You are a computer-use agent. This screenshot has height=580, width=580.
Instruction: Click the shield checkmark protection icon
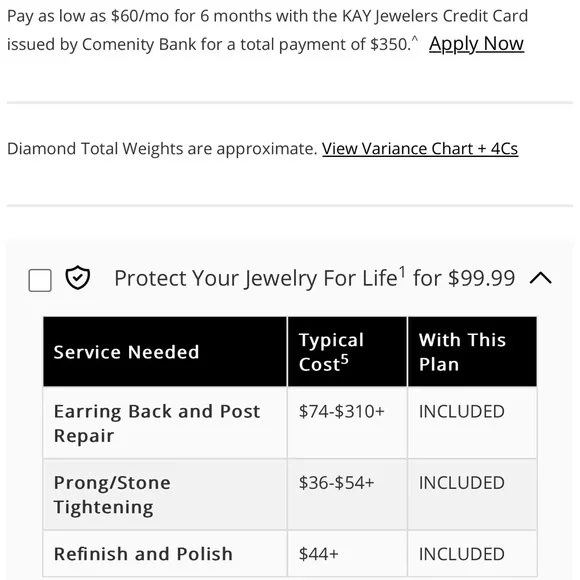click(78, 277)
